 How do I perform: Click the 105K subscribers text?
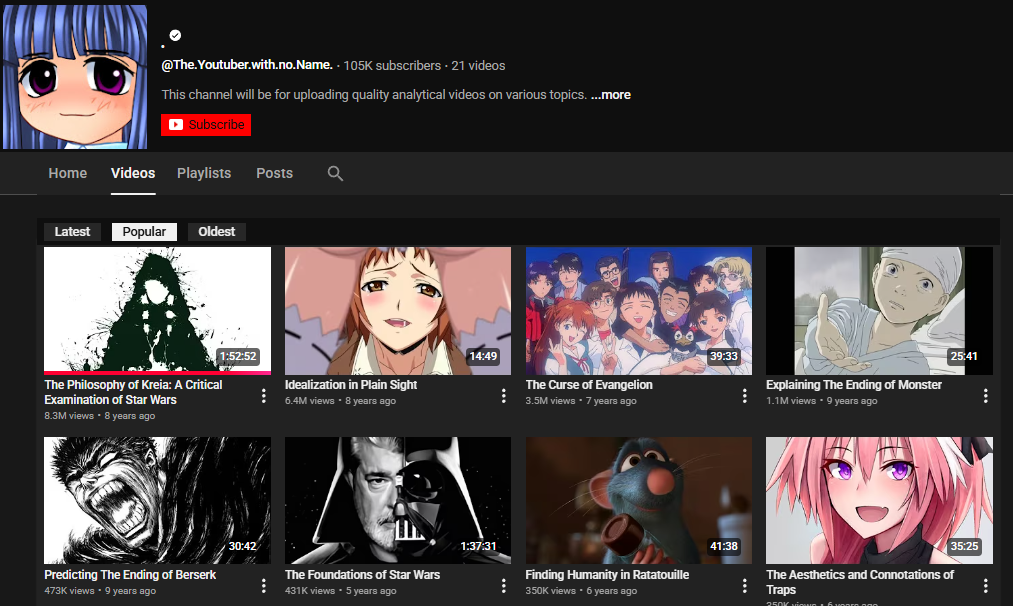(392, 66)
